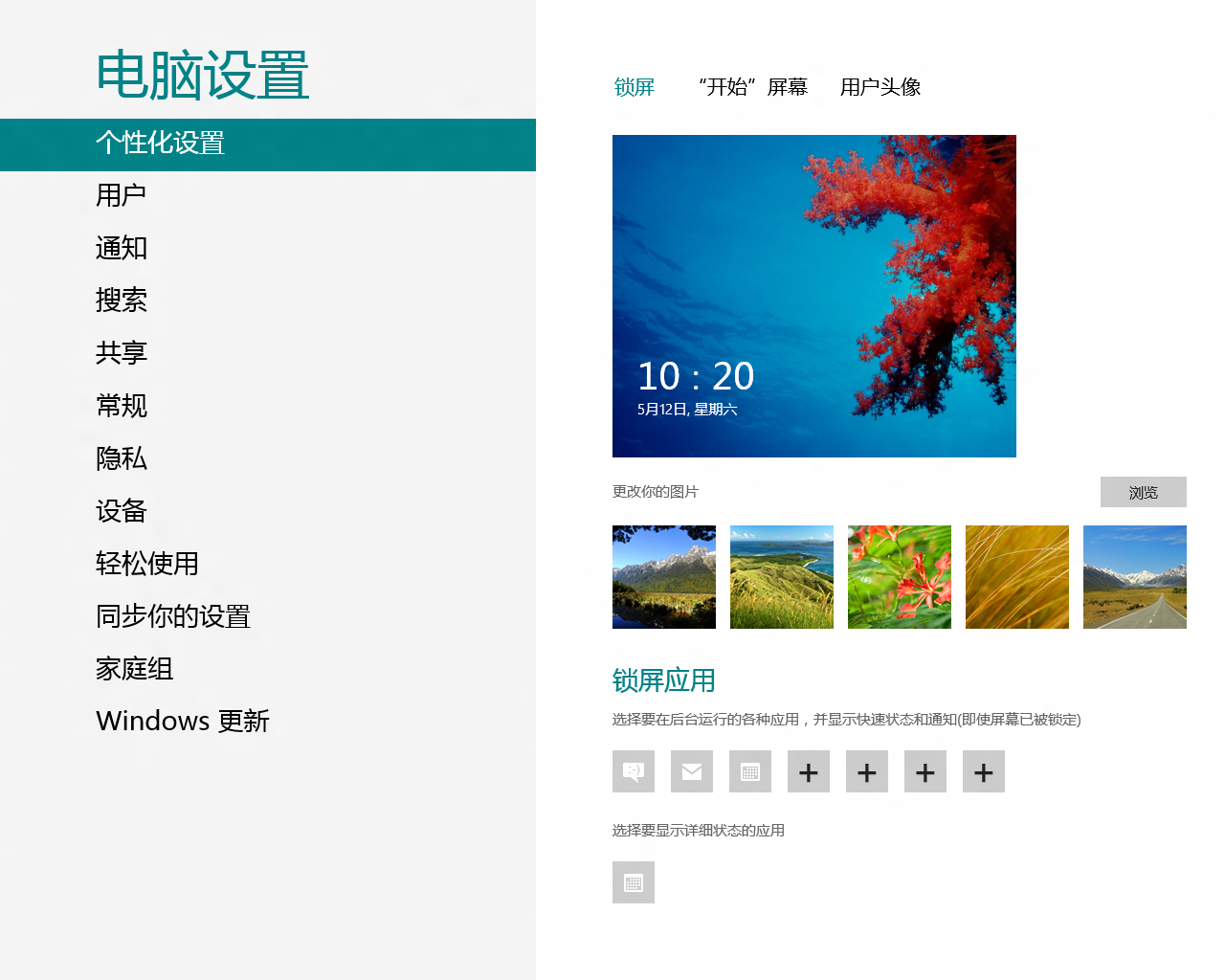Screen dimensions: 1225x980
Task: Go to the 搜索 settings page
Action: click(x=268, y=301)
